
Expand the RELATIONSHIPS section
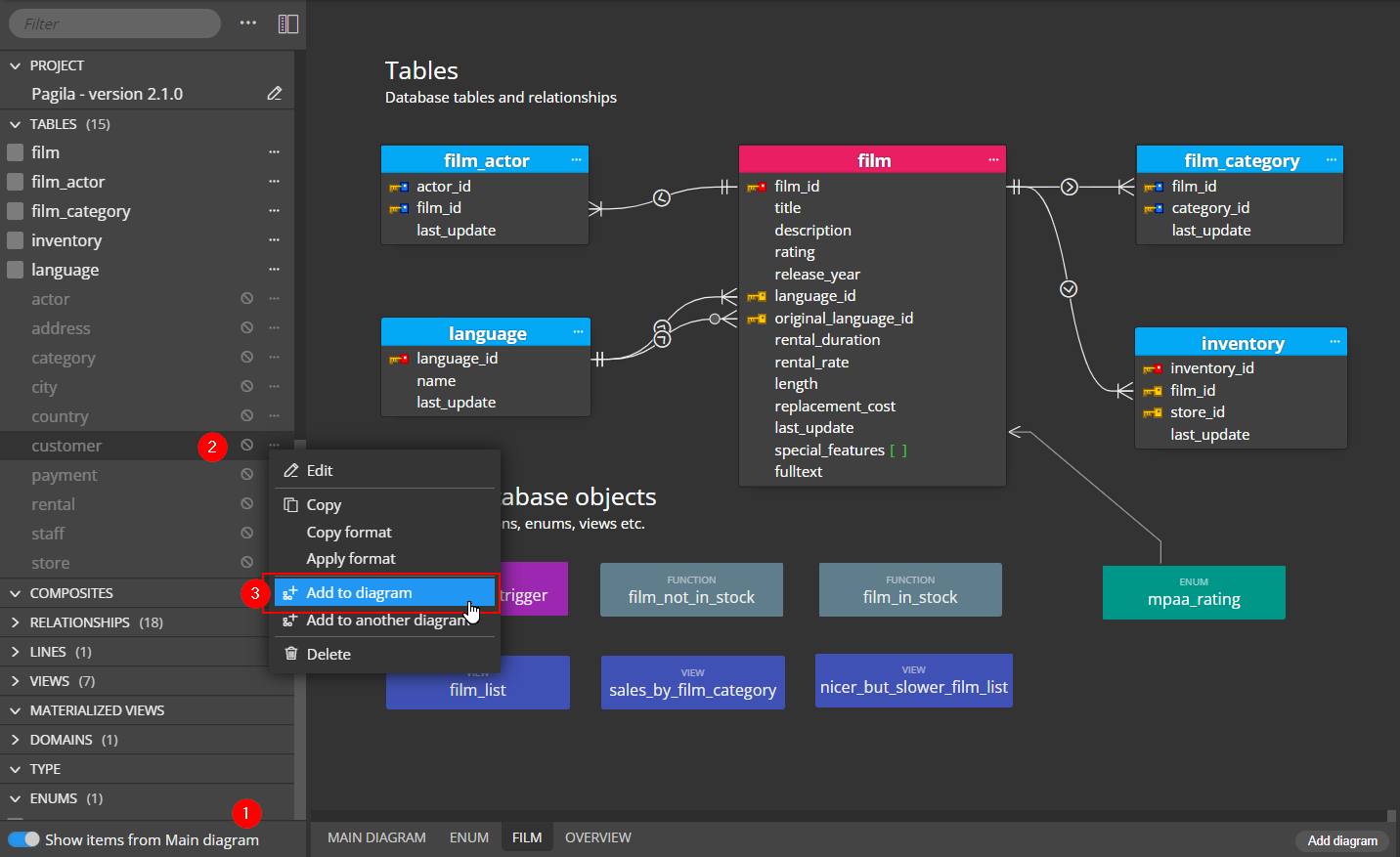coord(15,622)
